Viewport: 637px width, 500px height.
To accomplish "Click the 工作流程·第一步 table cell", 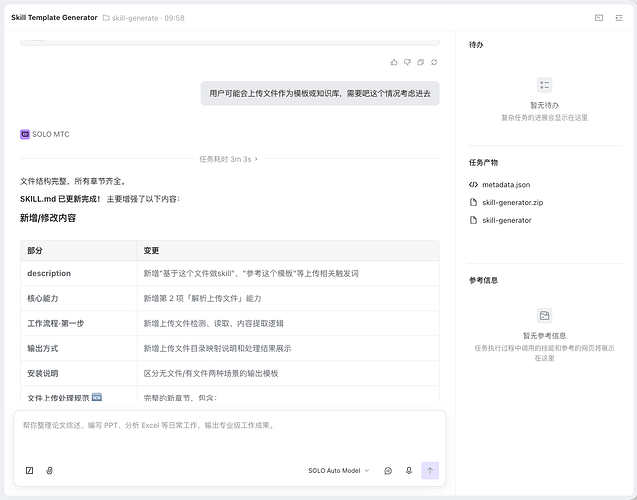I will coord(78,323).
